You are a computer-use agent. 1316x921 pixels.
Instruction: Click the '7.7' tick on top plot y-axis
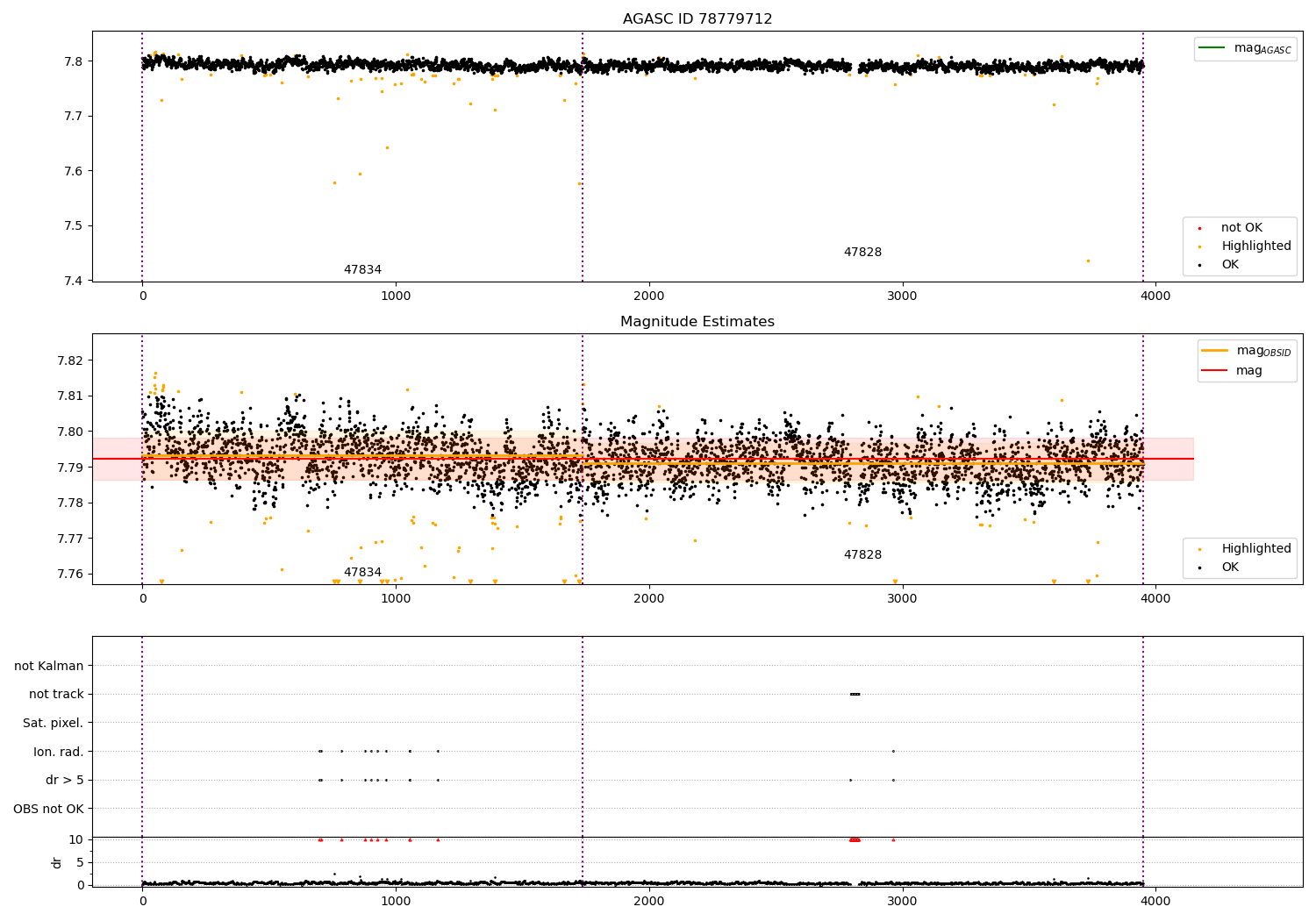pos(73,117)
